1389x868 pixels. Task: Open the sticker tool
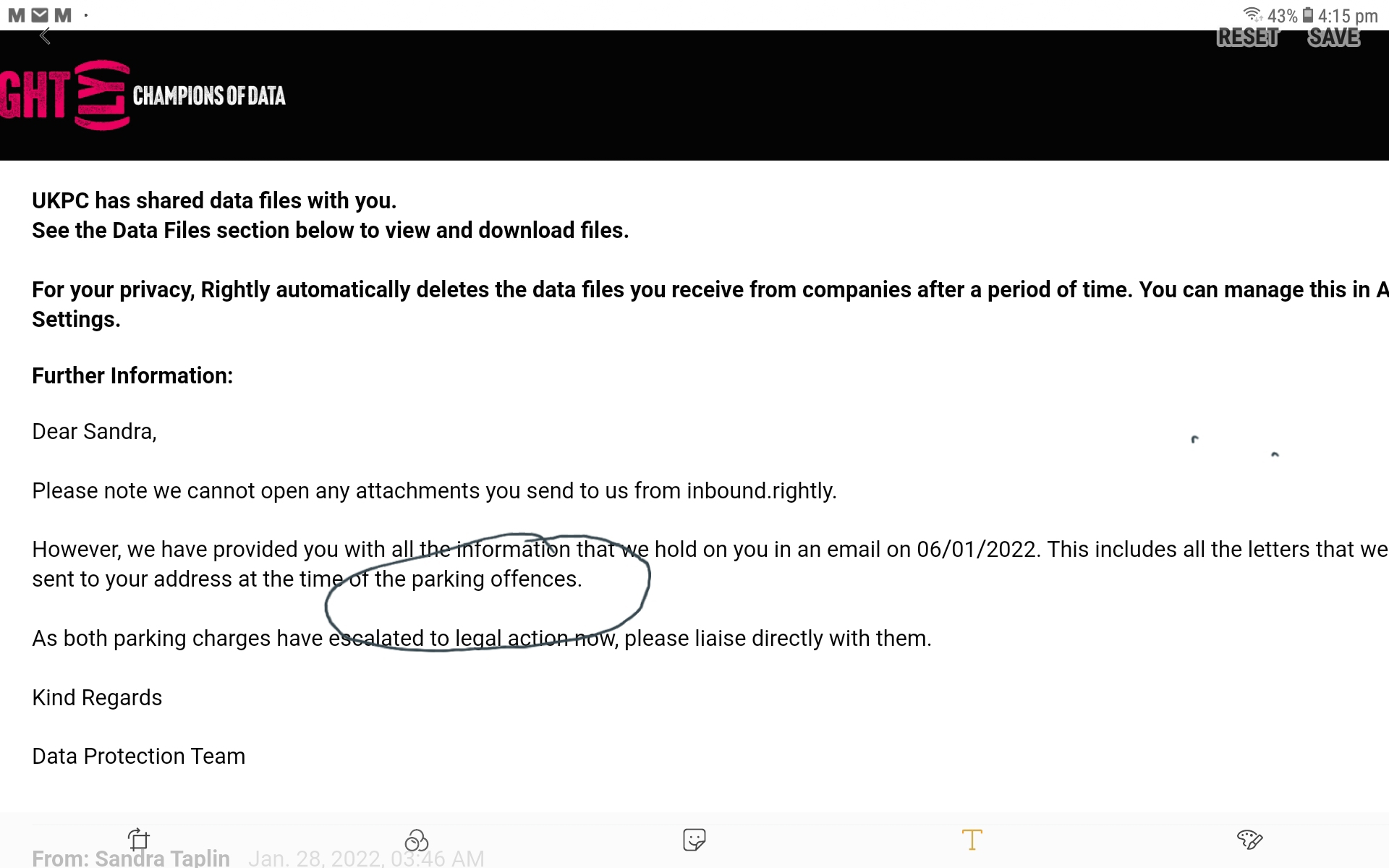pos(694,840)
